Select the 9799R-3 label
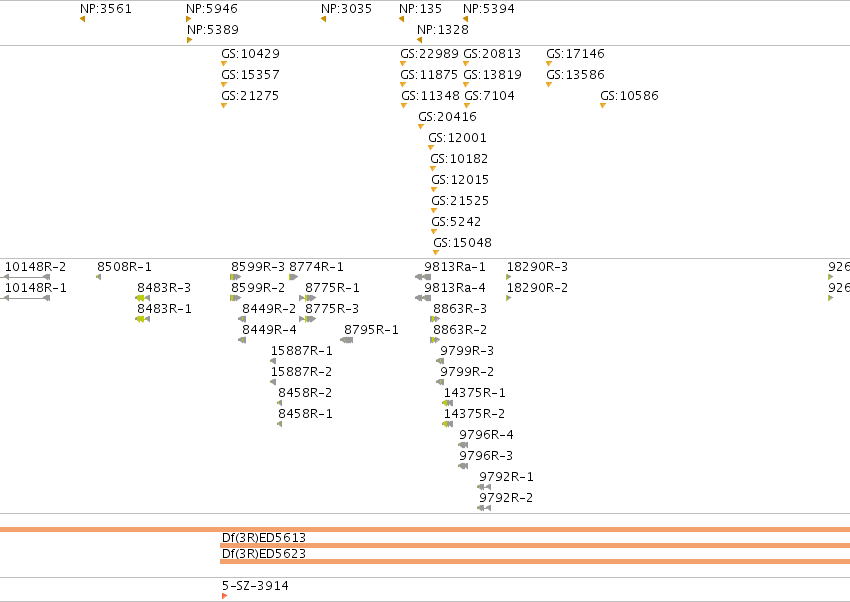This screenshot has height=602, width=850. 467,352
